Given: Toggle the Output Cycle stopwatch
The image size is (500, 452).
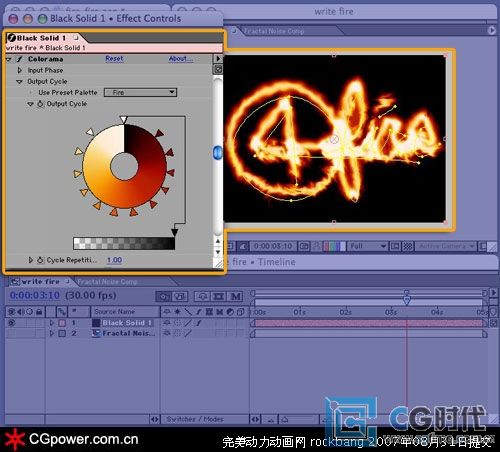Looking at the screenshot, I should [x=40, y=104].
